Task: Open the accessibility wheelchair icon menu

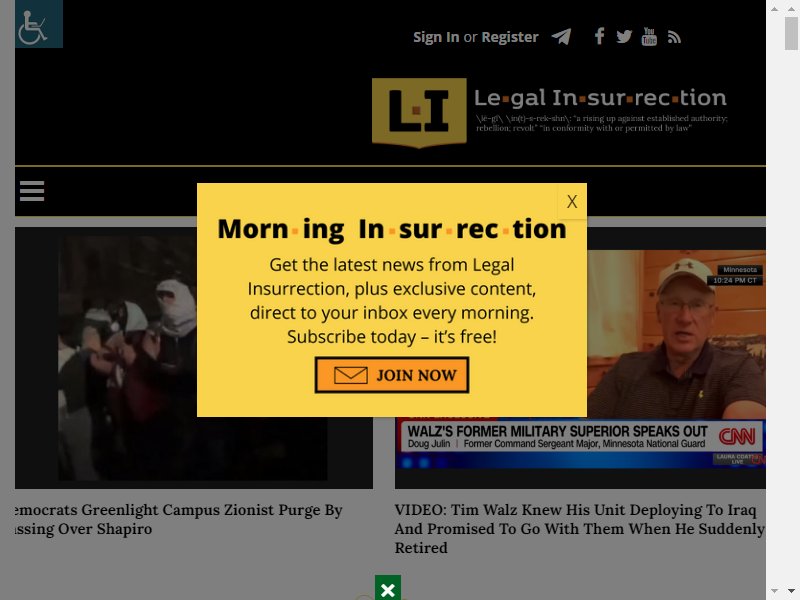Action: point(39,24)
